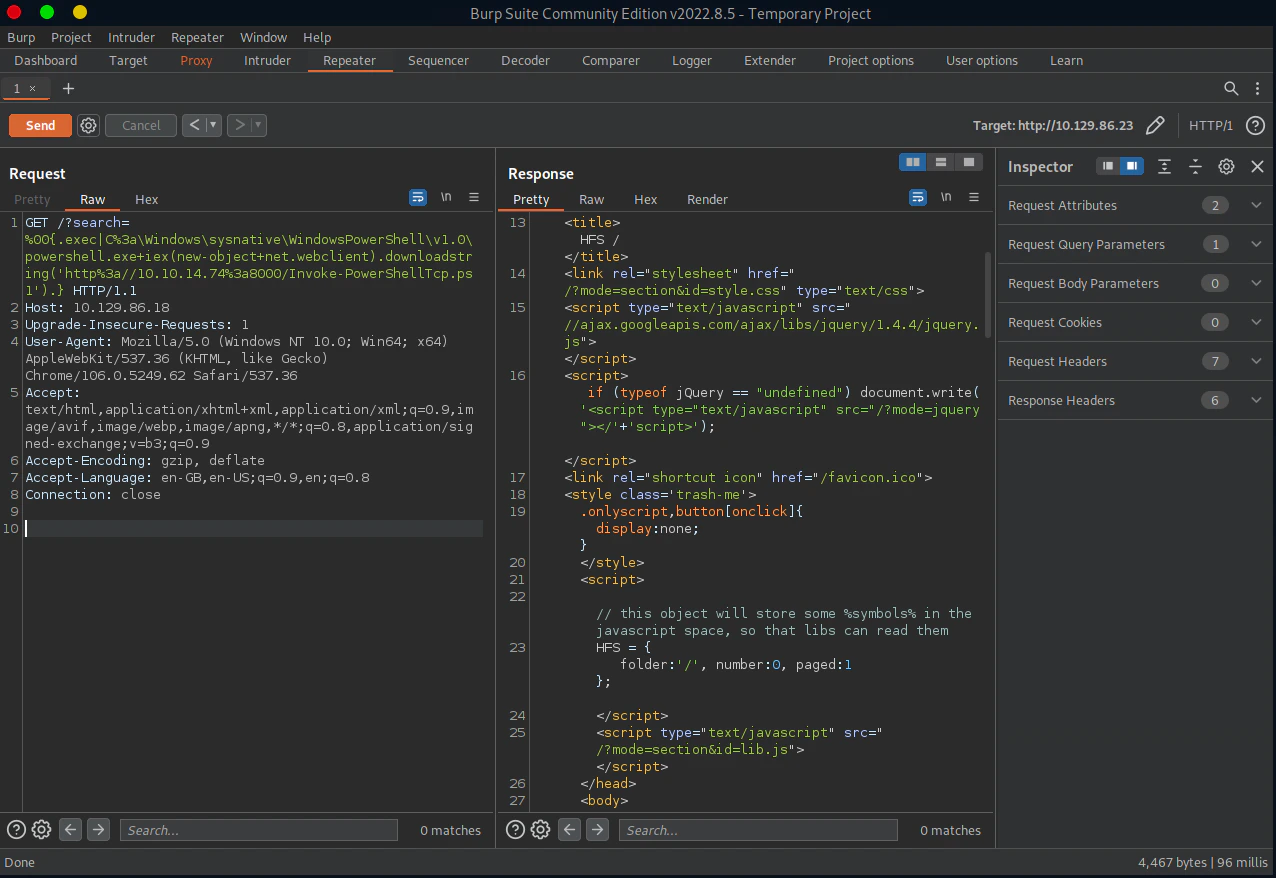Switch to the Extender tab
The width and height of the screenshot is (1276, 878).
pos(771,60)
